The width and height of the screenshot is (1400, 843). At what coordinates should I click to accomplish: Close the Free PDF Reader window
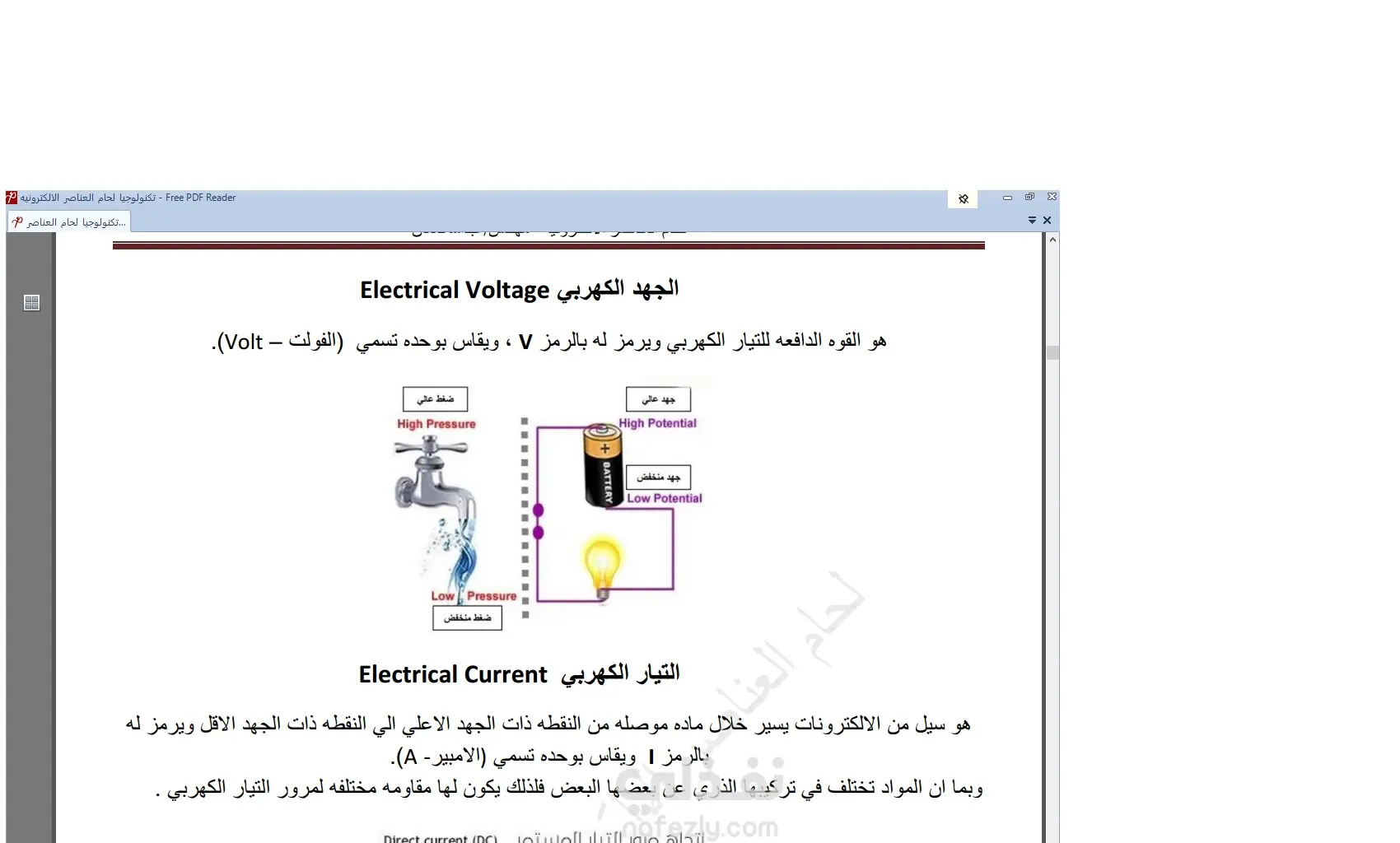[1052, 198]
